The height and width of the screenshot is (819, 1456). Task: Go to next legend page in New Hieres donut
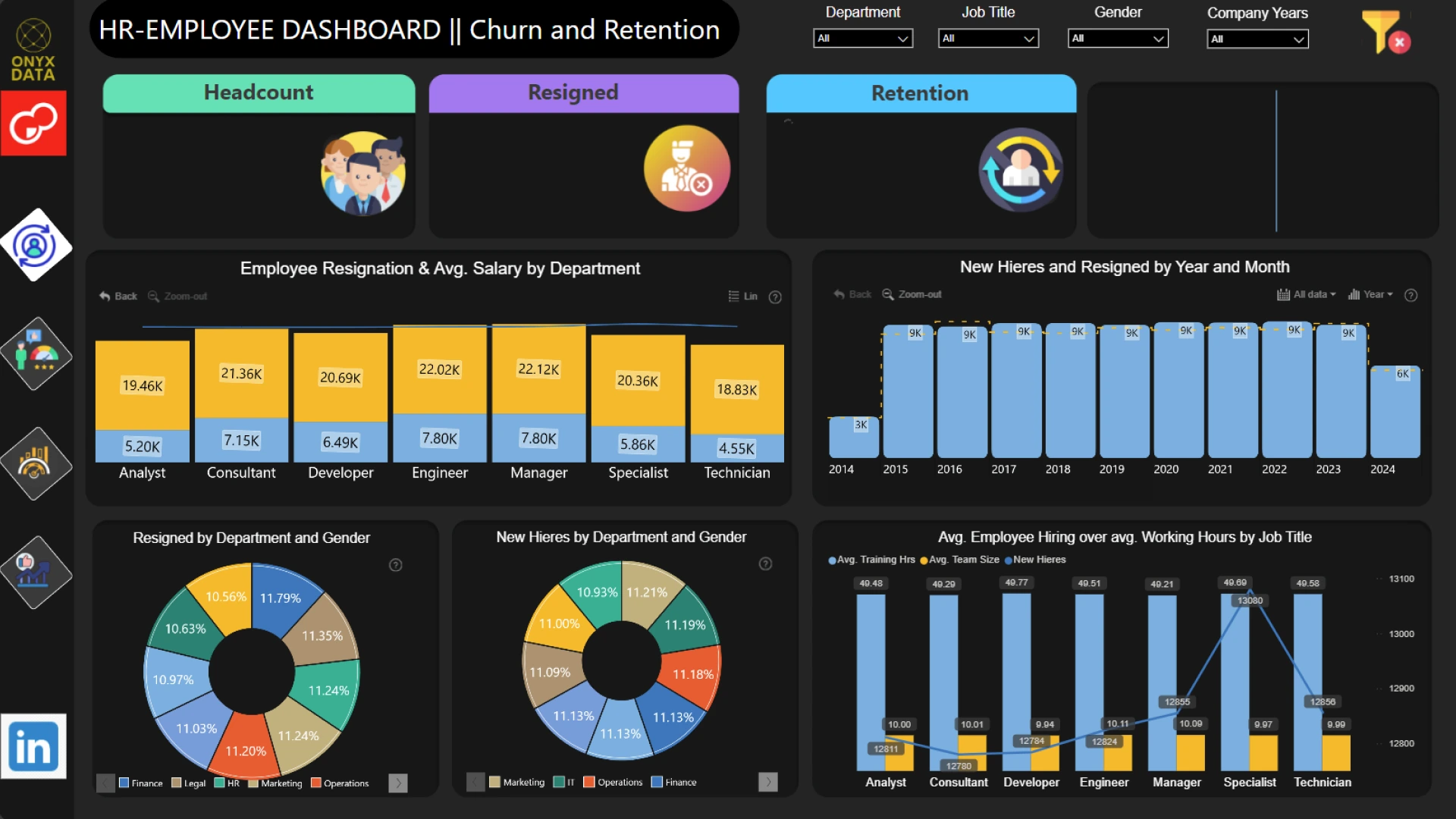tap(768, 782)
